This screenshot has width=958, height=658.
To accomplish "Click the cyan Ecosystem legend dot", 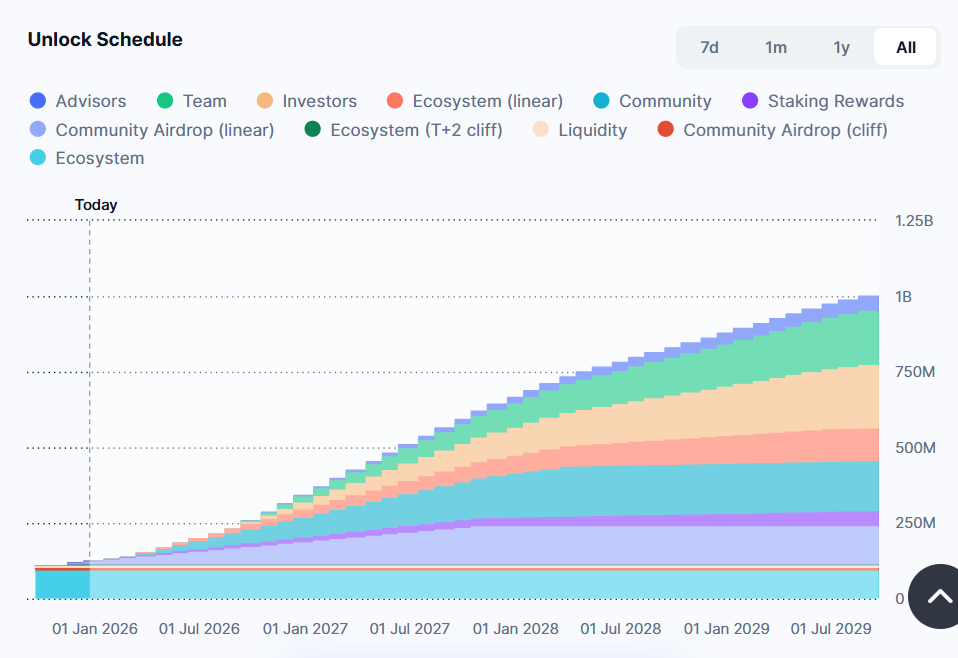I will click(37, 158).
